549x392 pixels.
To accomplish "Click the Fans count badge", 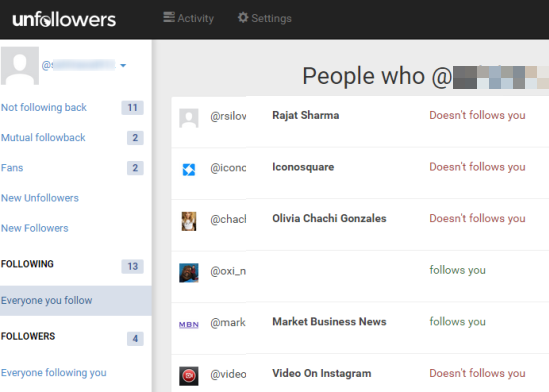I will pyautogui.click(x=135, y=168).
